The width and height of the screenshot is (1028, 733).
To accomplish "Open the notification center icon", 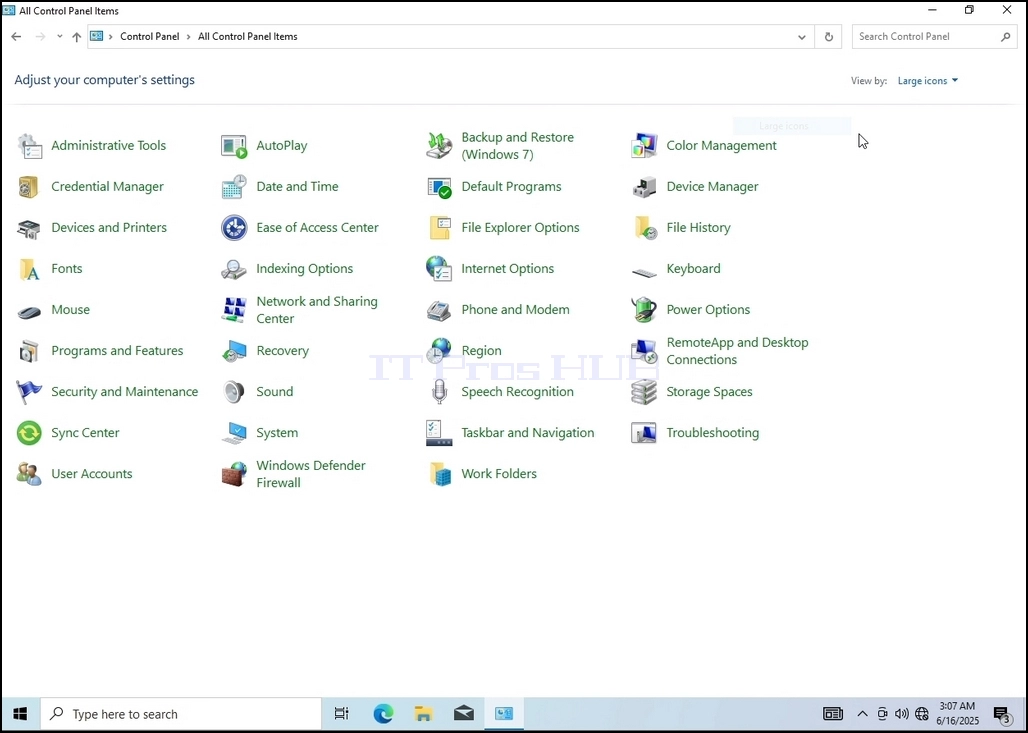I will [x=1002, y=715].
